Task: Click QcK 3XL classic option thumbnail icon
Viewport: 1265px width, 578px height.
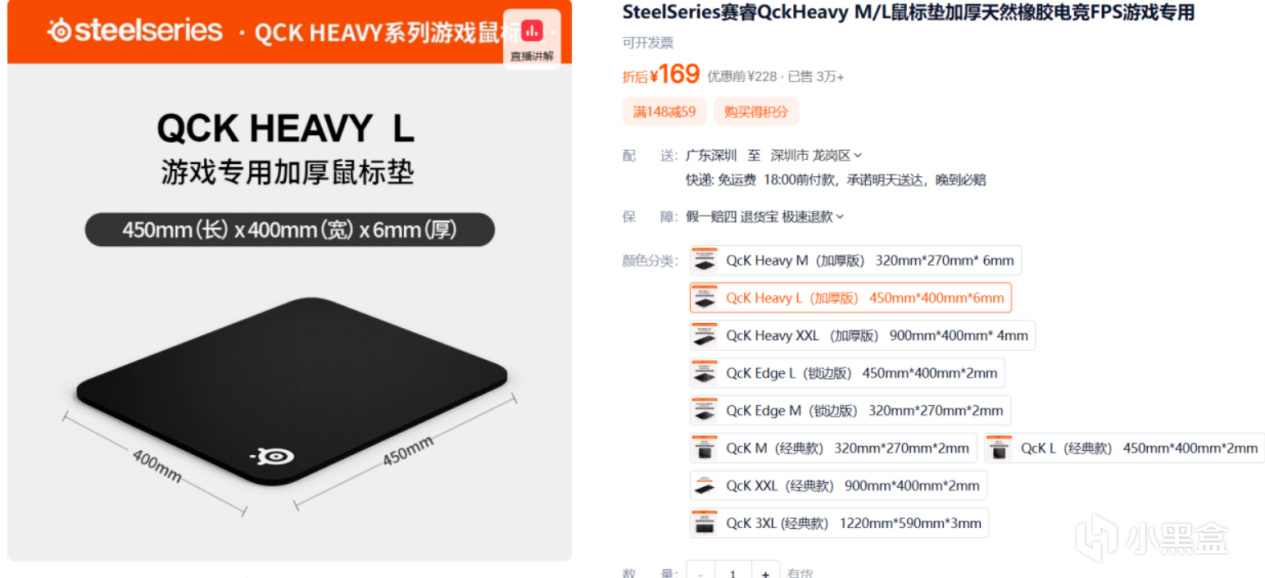Action: point(705,523)
